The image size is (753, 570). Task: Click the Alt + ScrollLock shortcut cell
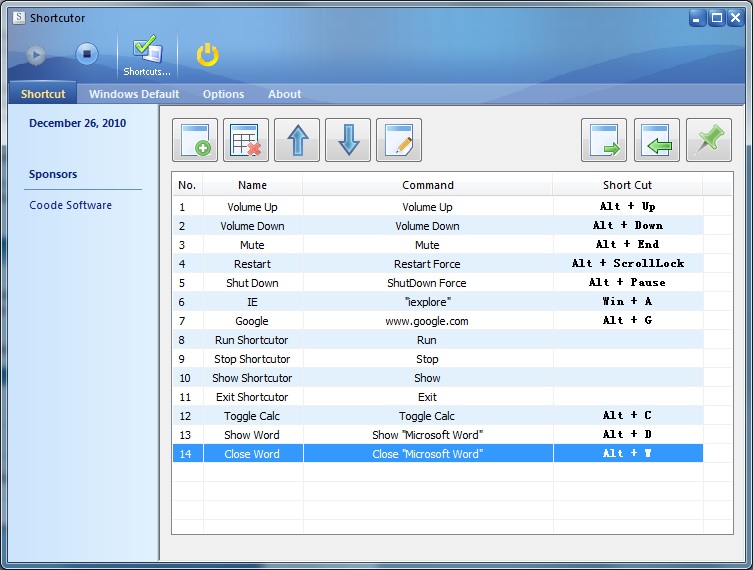(628, 264)
